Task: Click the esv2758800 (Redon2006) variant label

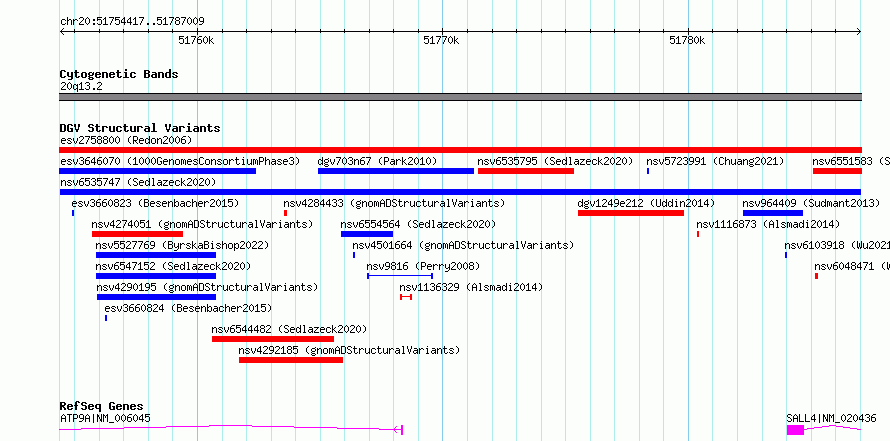Action: pyautogui.click(x=126, y=140)
